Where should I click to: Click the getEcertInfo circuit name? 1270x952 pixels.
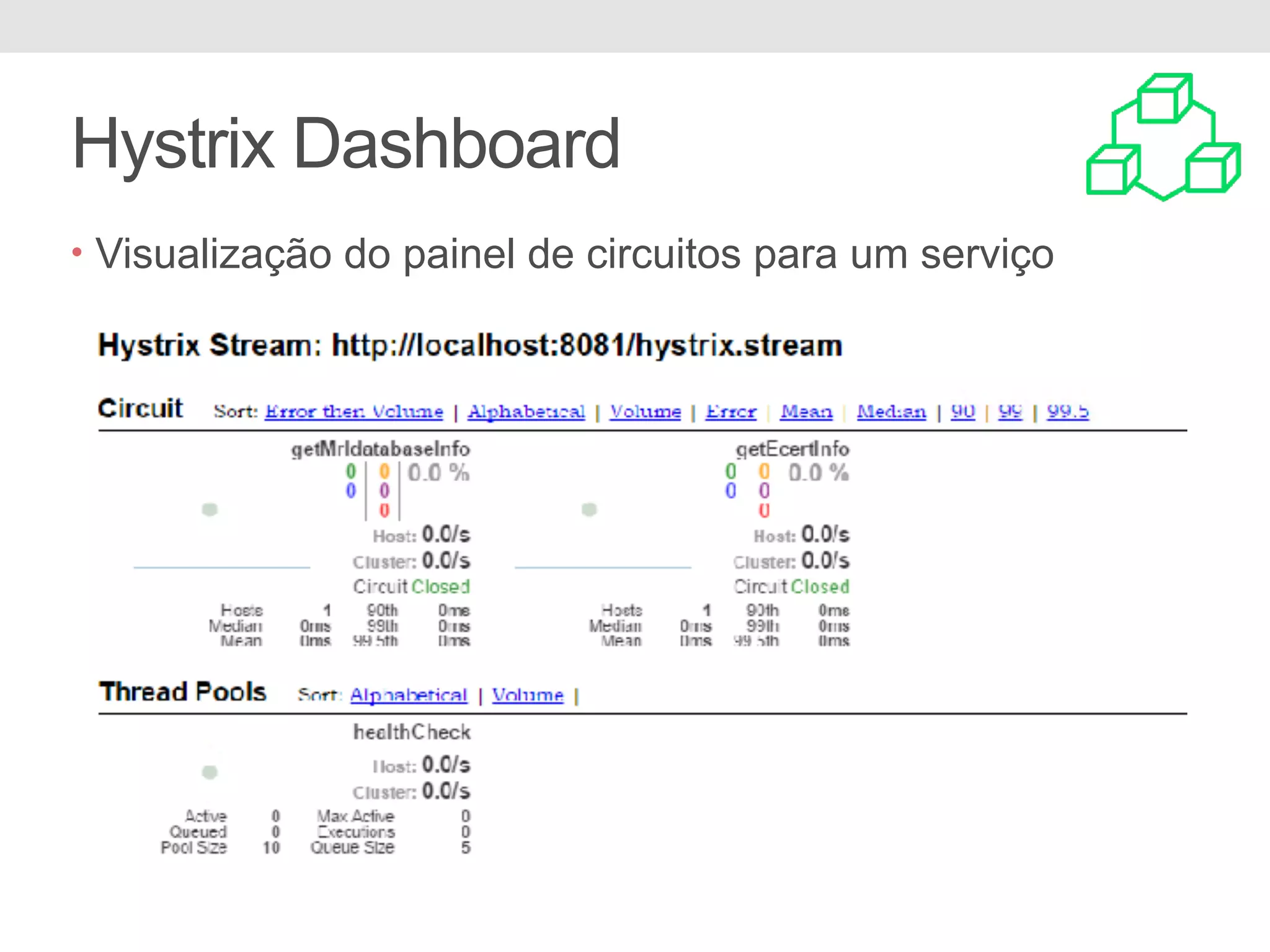click(793, 449)
